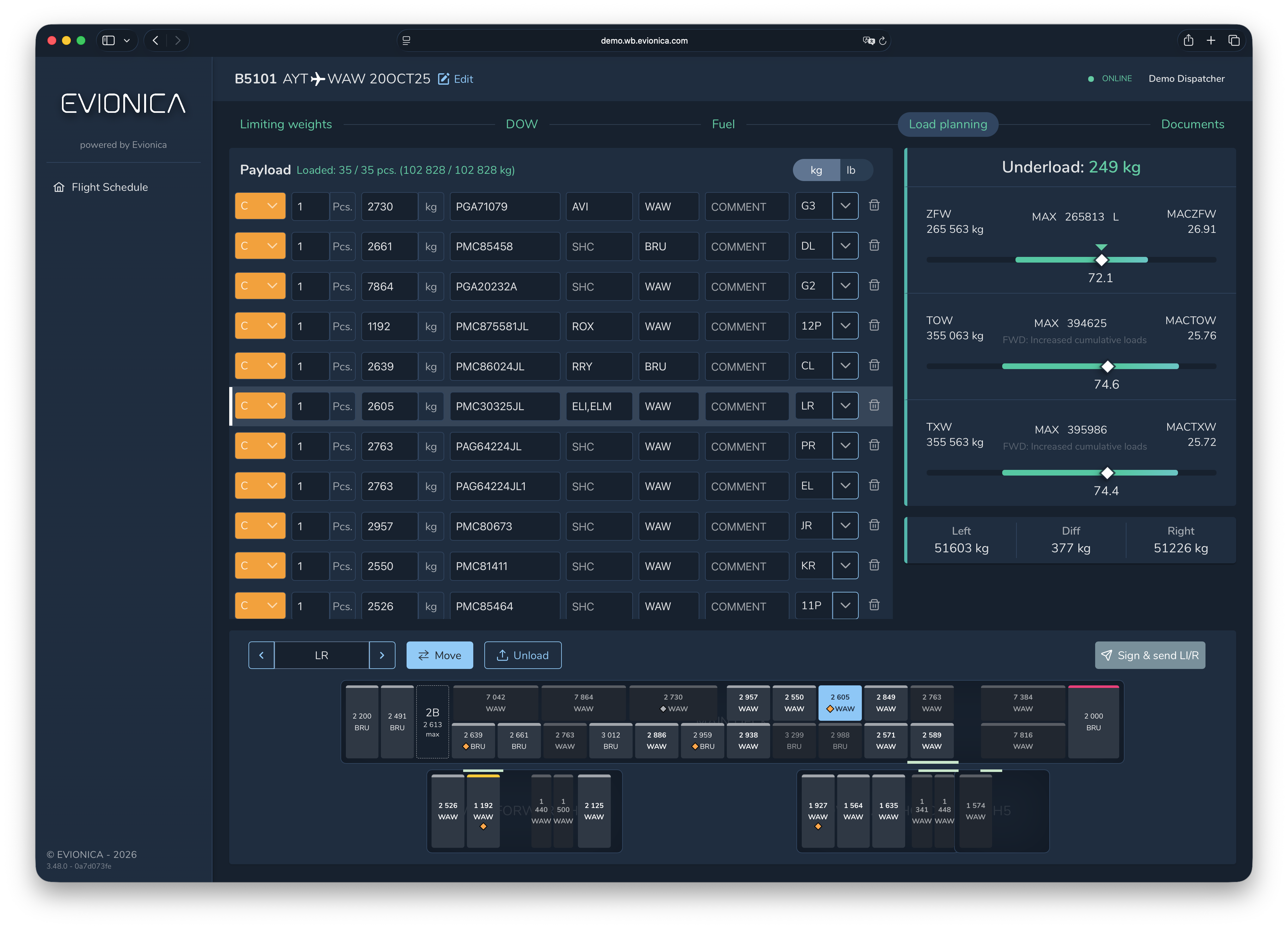Switch to the Fuel tab
Screen dimensions: 1288x929
(x=723, y=124)
